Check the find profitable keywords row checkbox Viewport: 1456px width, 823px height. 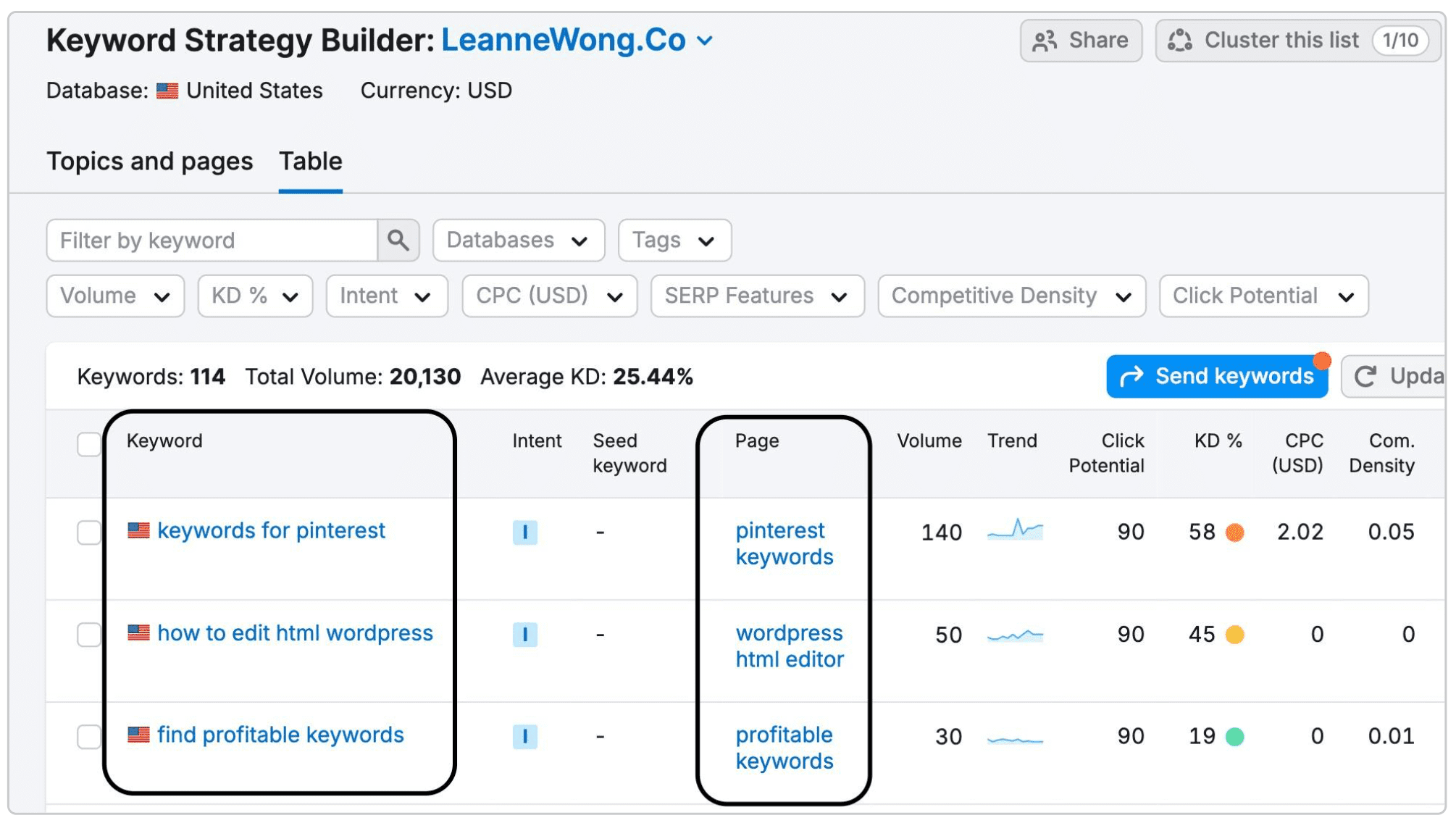pyautogui.click(x=89, y=735)
